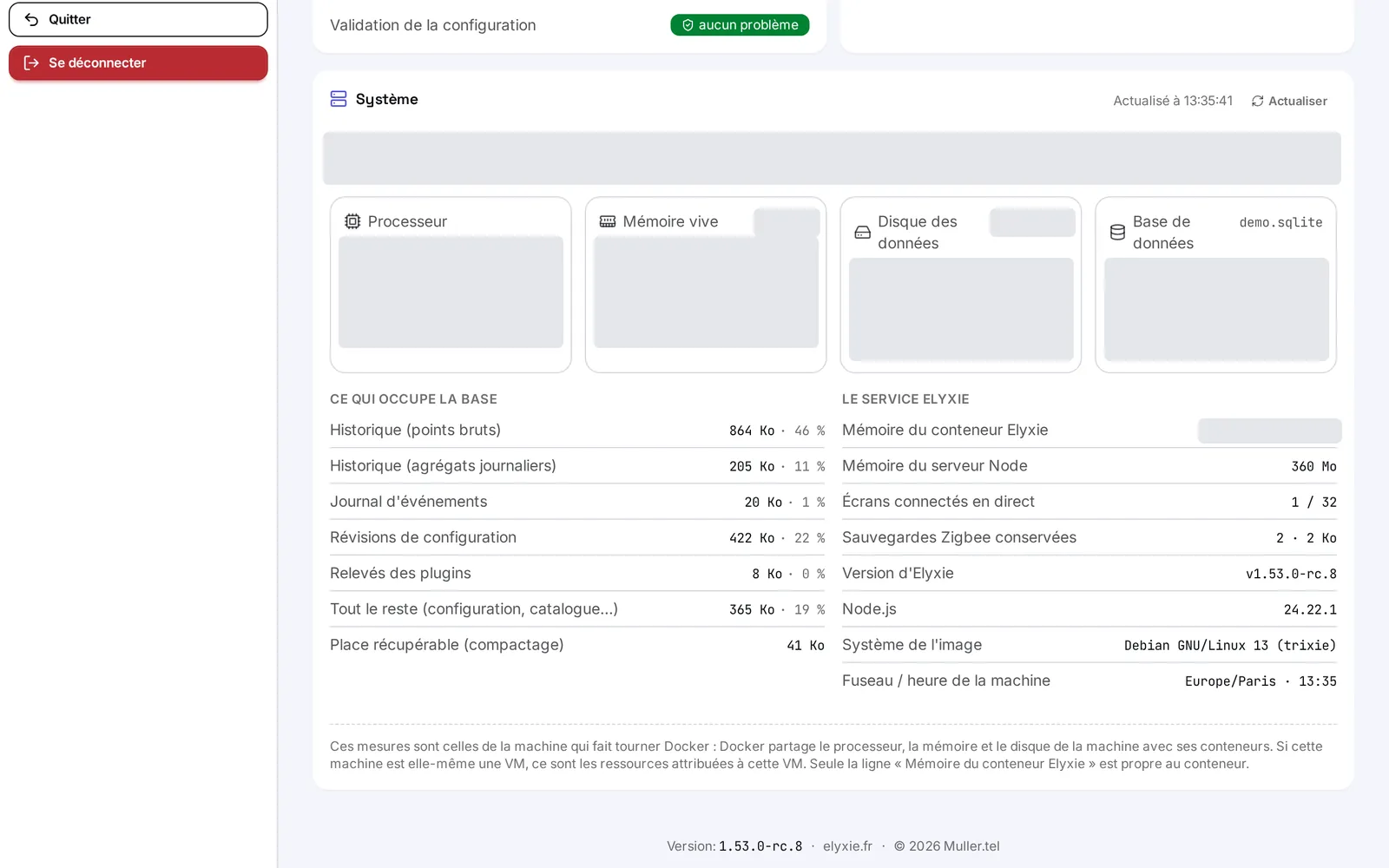
Task: Click CE QUI OCCUPE LA BASE heading
Action: pyautogui.click(x=413, y=398)
